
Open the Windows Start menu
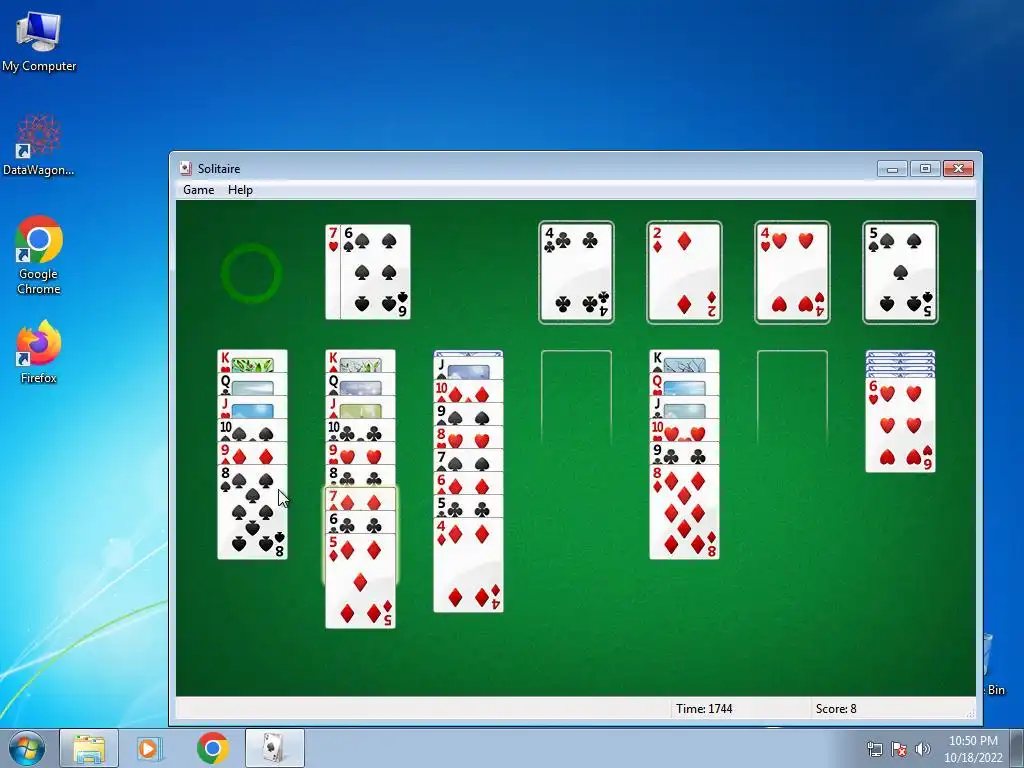pos(27,748)
